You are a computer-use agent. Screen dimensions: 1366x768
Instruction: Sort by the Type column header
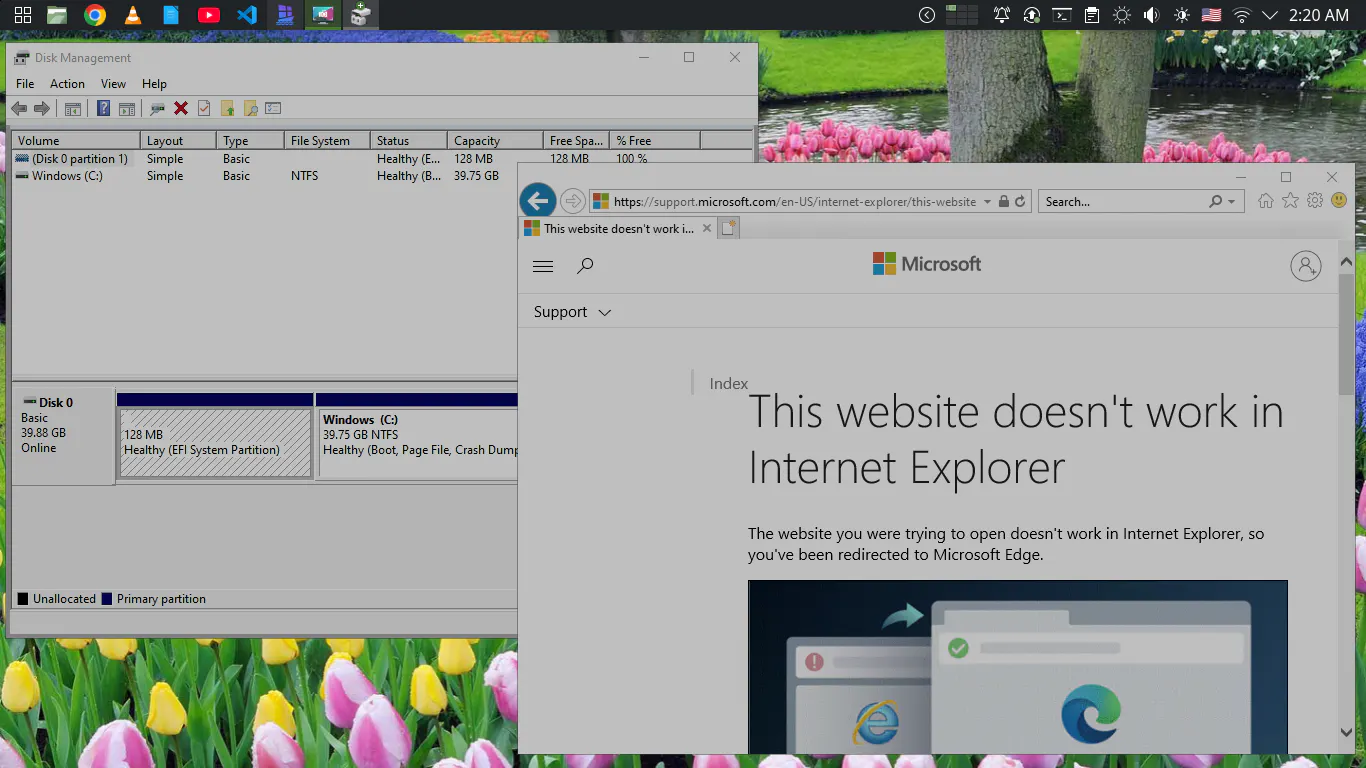coord(250,141)
